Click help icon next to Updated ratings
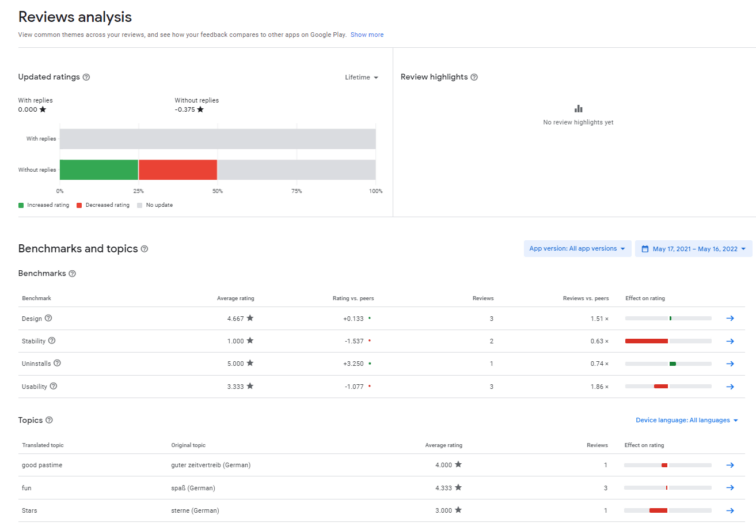This screenshot has width=756, height=526. (x=86, y=77)
